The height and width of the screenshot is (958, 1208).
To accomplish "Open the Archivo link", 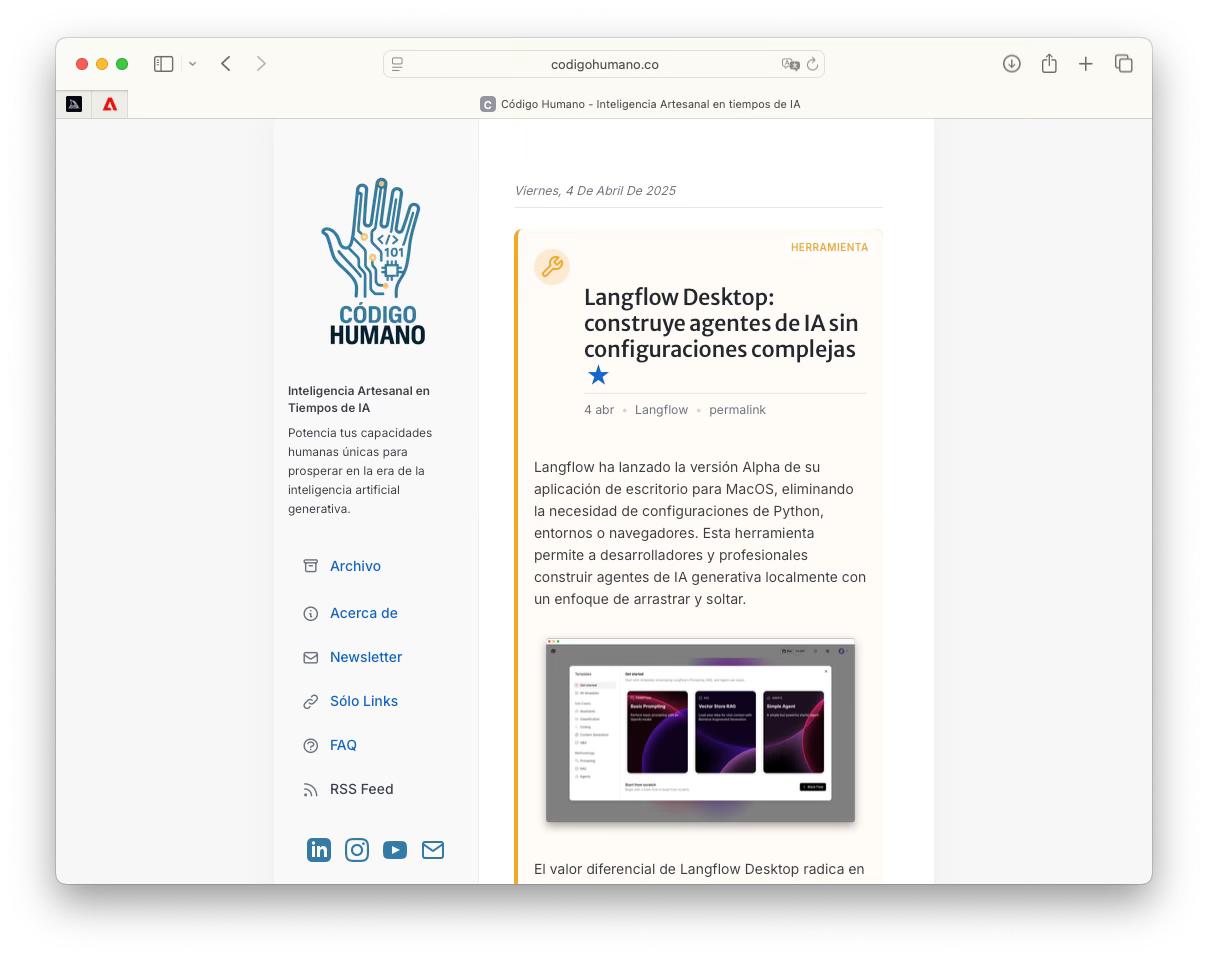I will [355, 566].
